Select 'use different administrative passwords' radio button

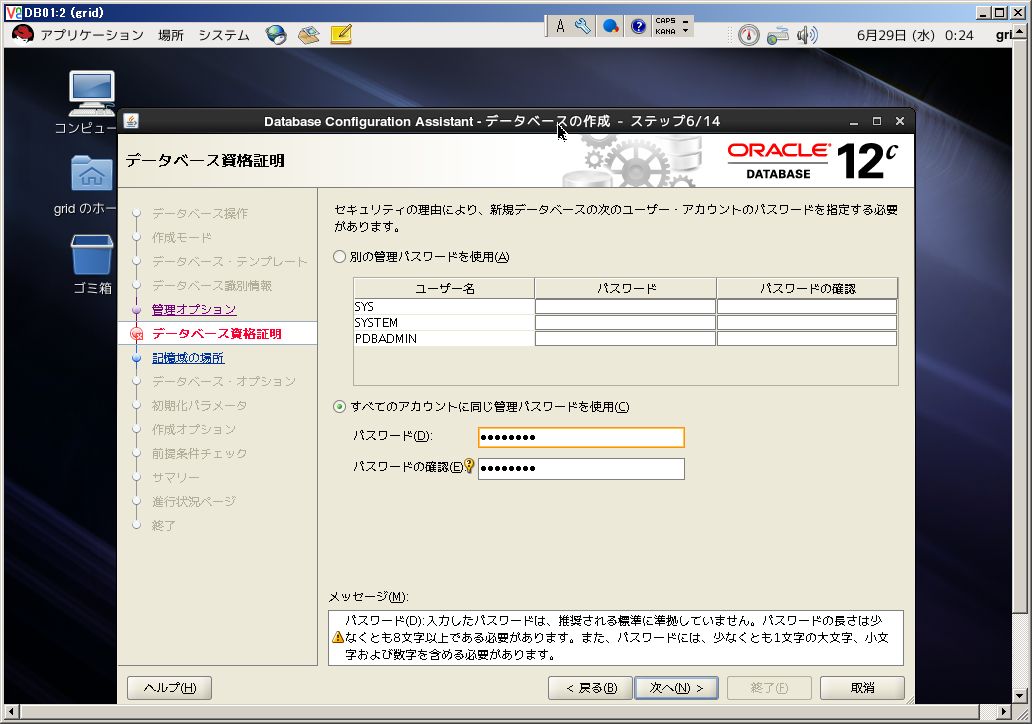point(339,257)
